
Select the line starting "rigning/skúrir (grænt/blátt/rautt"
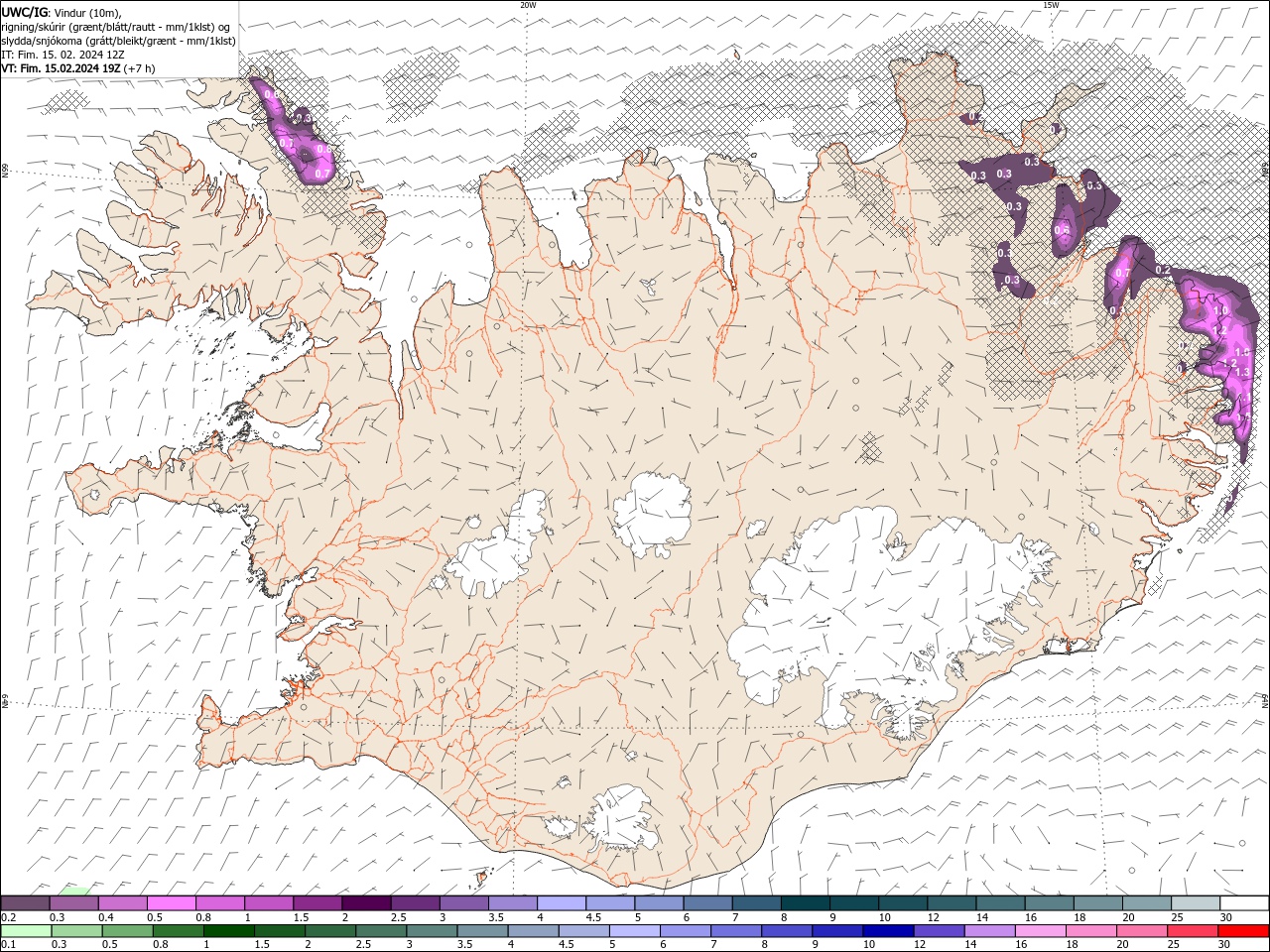coord(116,27)
